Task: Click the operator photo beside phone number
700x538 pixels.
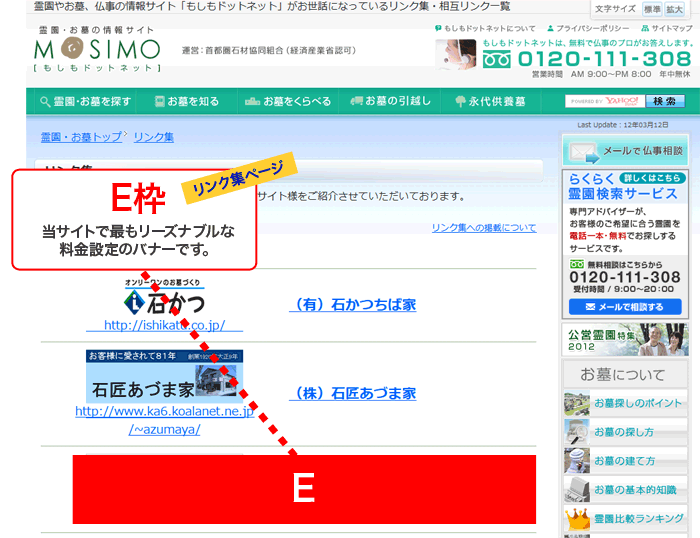Action: coord(456,54)
